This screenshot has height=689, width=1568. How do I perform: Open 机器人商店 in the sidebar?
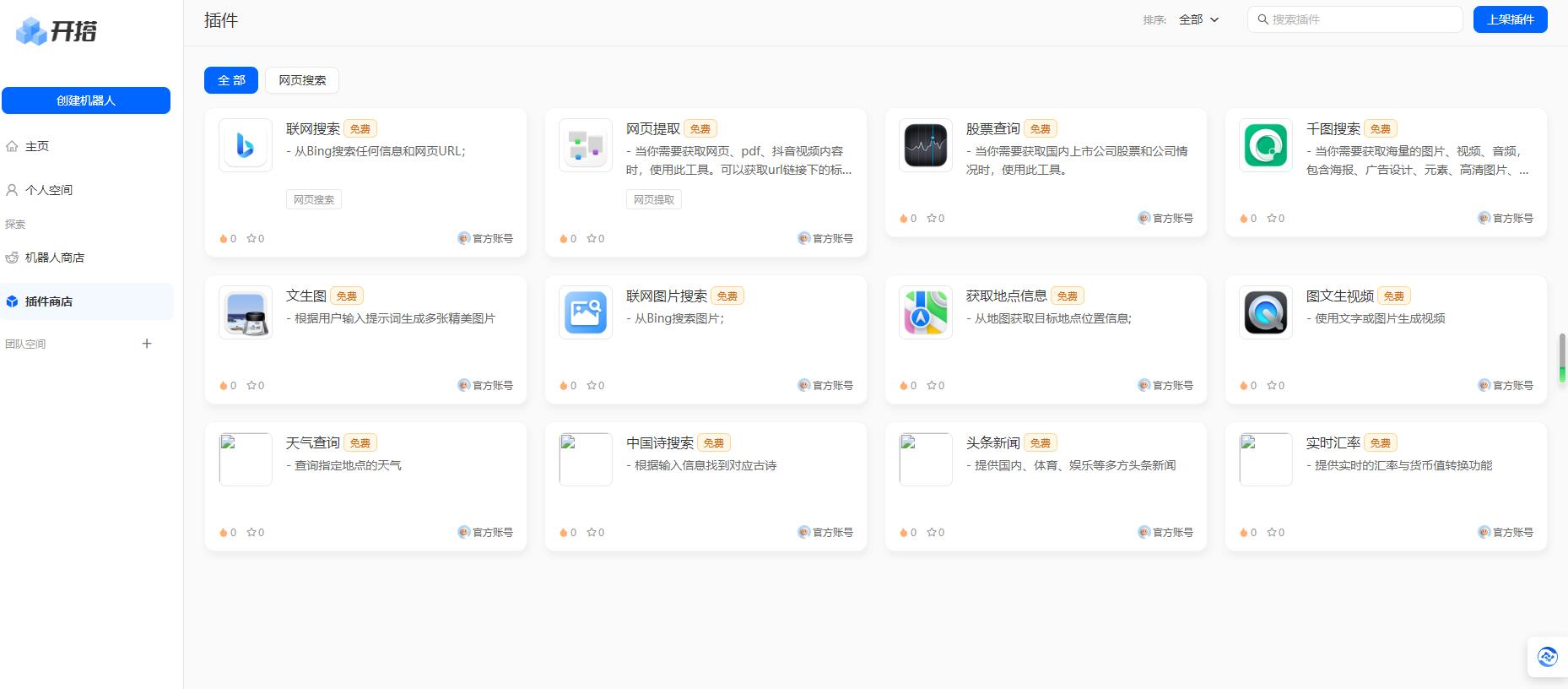click(54, 258)
